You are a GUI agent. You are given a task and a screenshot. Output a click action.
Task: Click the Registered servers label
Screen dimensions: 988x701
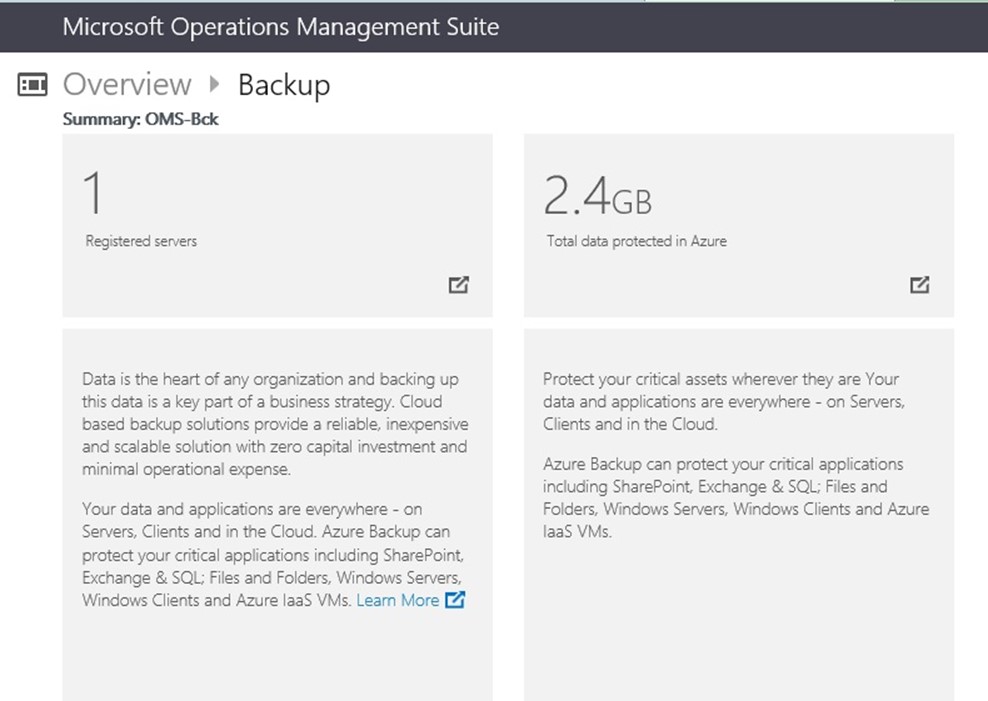pyautogui.click(x=141, y=241)
